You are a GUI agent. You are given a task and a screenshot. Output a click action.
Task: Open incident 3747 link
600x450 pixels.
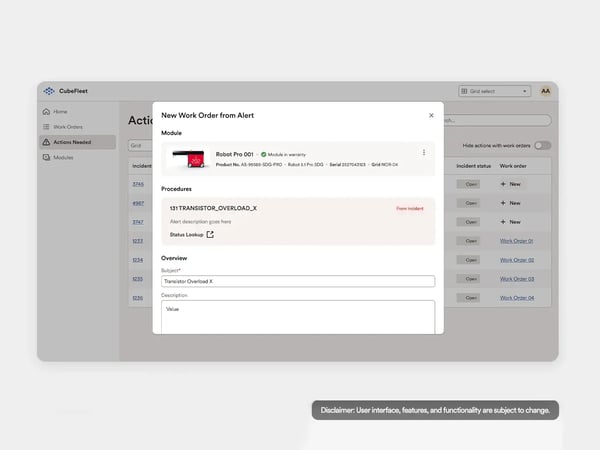pos(138,222)
